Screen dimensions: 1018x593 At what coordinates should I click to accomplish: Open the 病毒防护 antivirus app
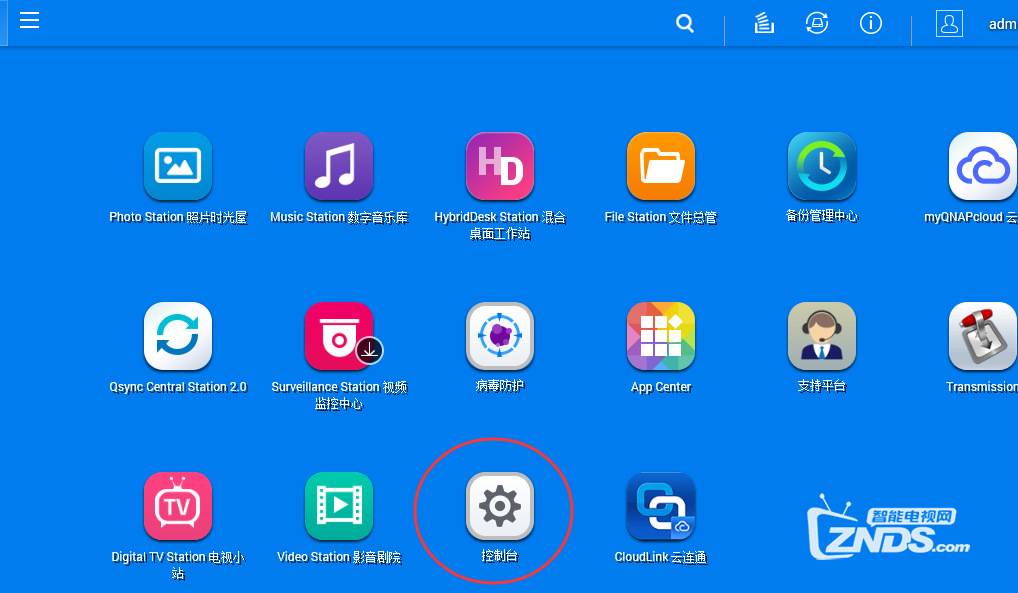tap(500, 336)
